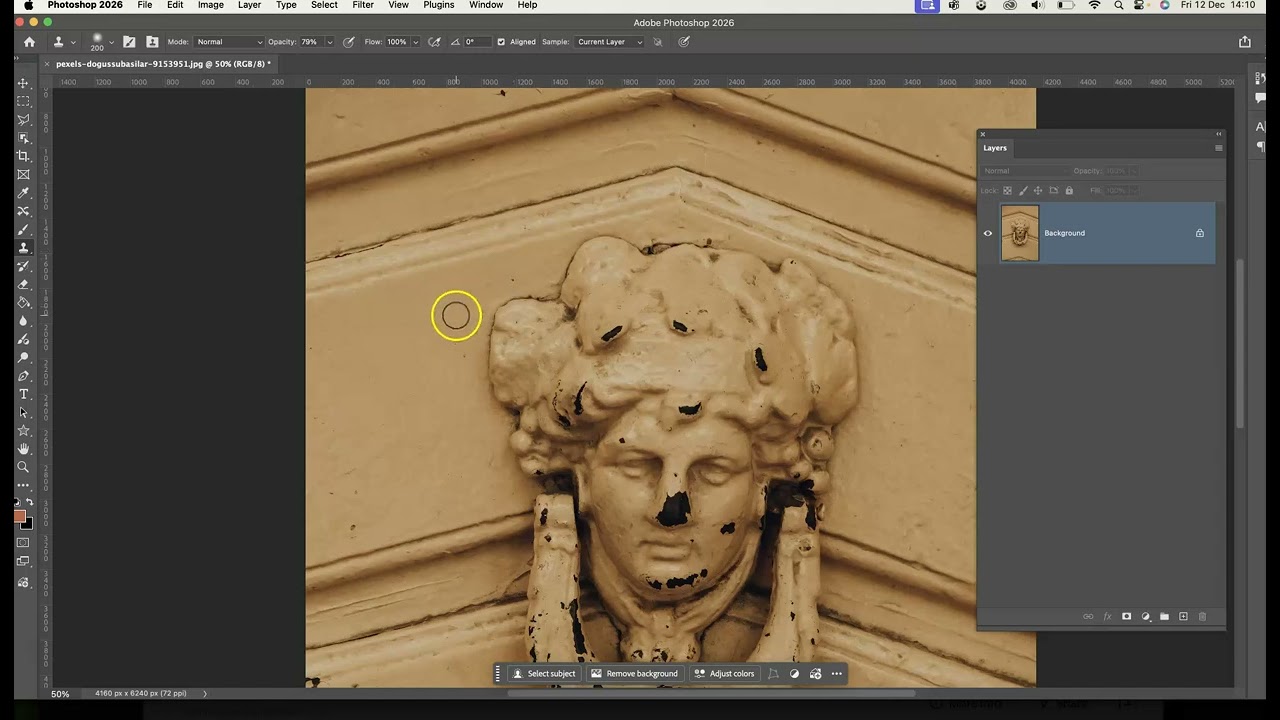Open status bar info arrow
Viewport: 1280px width, 720px height.
coord(205,693)
